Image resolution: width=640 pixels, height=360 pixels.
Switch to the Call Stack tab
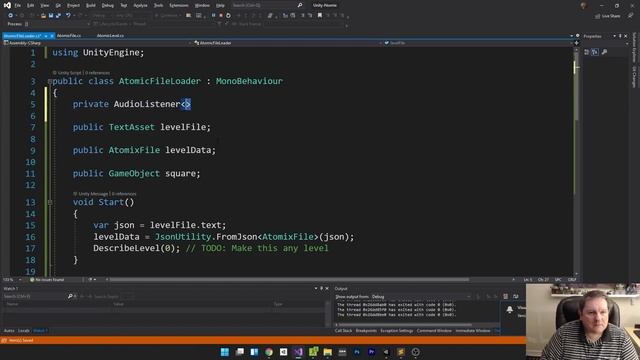(x=343, y=331)
